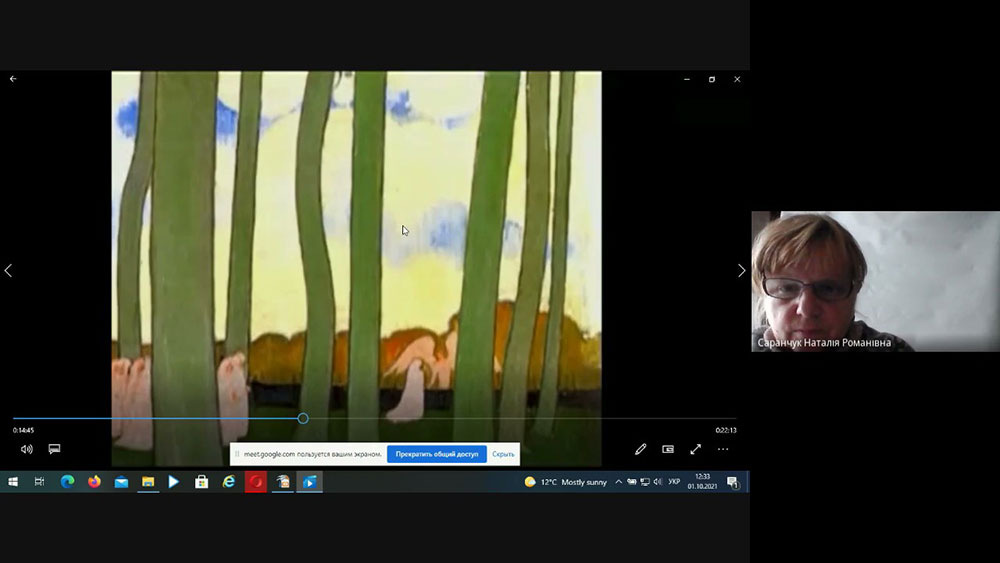Click the Скрыть link in the sharing bar
Viewport: 1000px width, 563px height.
point(503,454)
